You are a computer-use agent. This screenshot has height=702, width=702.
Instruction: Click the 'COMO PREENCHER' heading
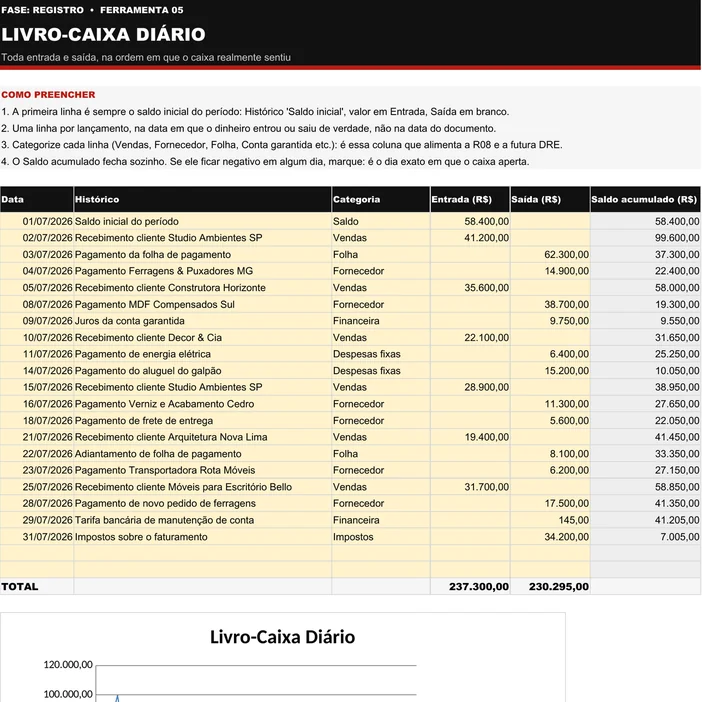click(48, 94)
